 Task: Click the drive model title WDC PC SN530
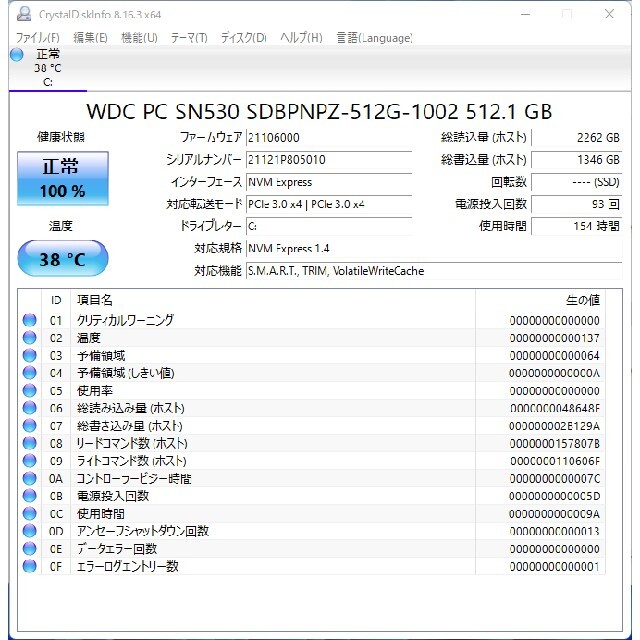click(x=319, y=111)
